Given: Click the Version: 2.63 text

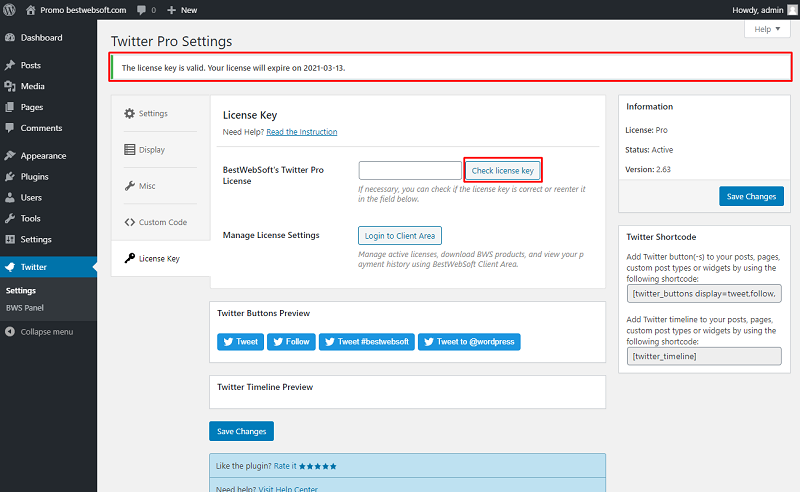Looking at the screenshot, I should 648,169.
